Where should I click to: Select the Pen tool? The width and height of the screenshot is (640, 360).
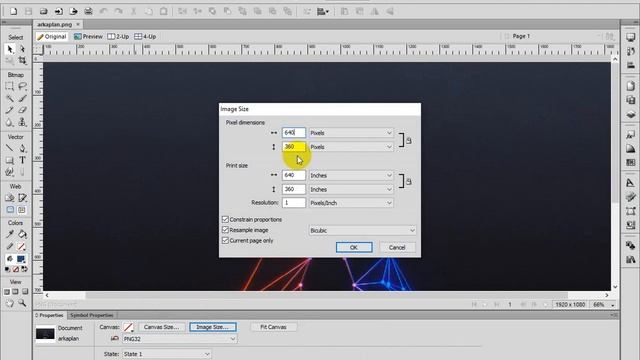pyautogui.click(x=22, y=148)
